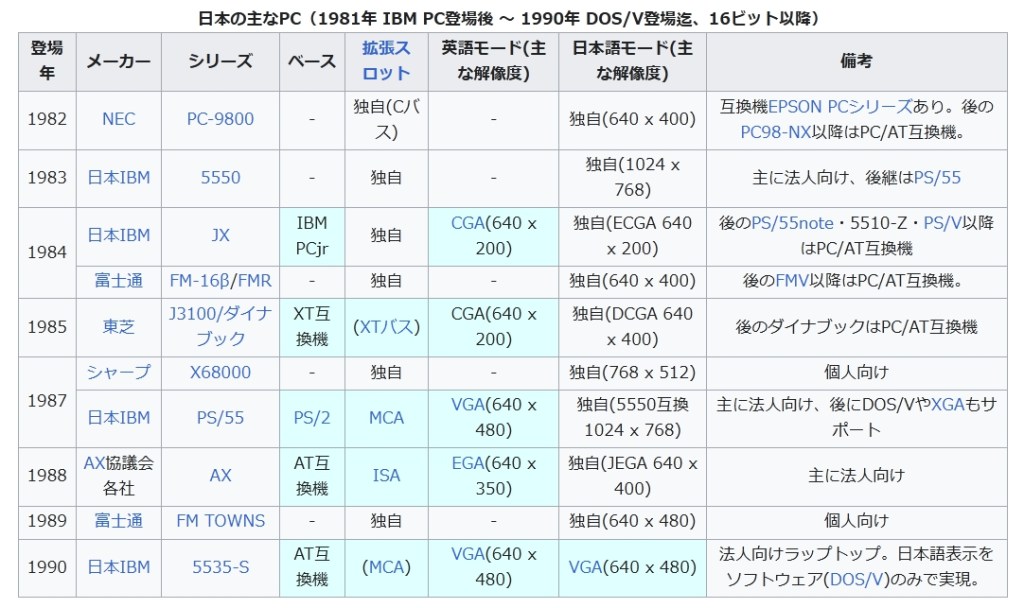Open the XTバス expansion slot link
This screenshot has width=1024, height=608.
[386, 327]
